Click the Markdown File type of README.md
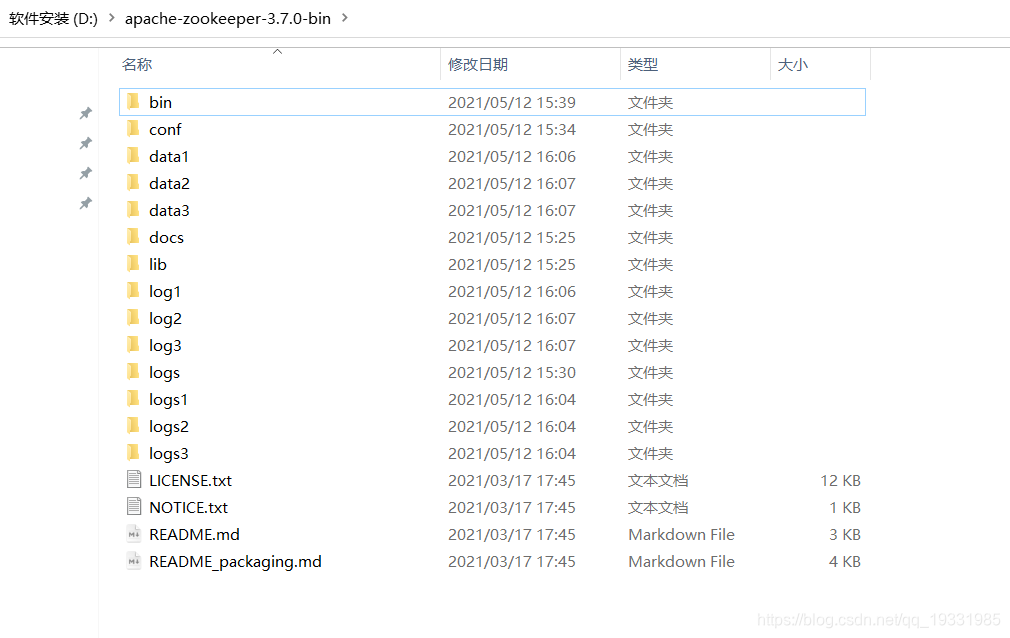Screen dimensions: 1010x638 pos(681,535)
